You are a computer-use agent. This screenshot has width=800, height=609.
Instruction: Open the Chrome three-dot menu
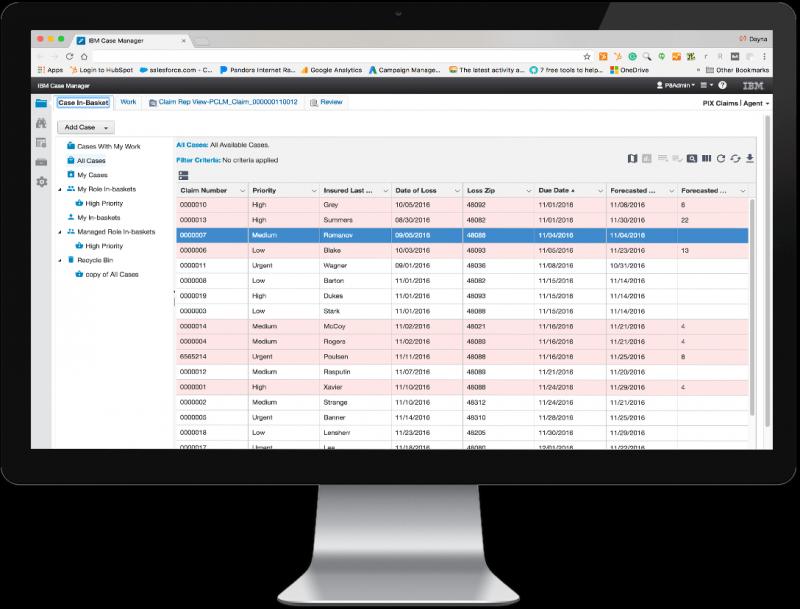pyautogui.click(x=764, y=57)
